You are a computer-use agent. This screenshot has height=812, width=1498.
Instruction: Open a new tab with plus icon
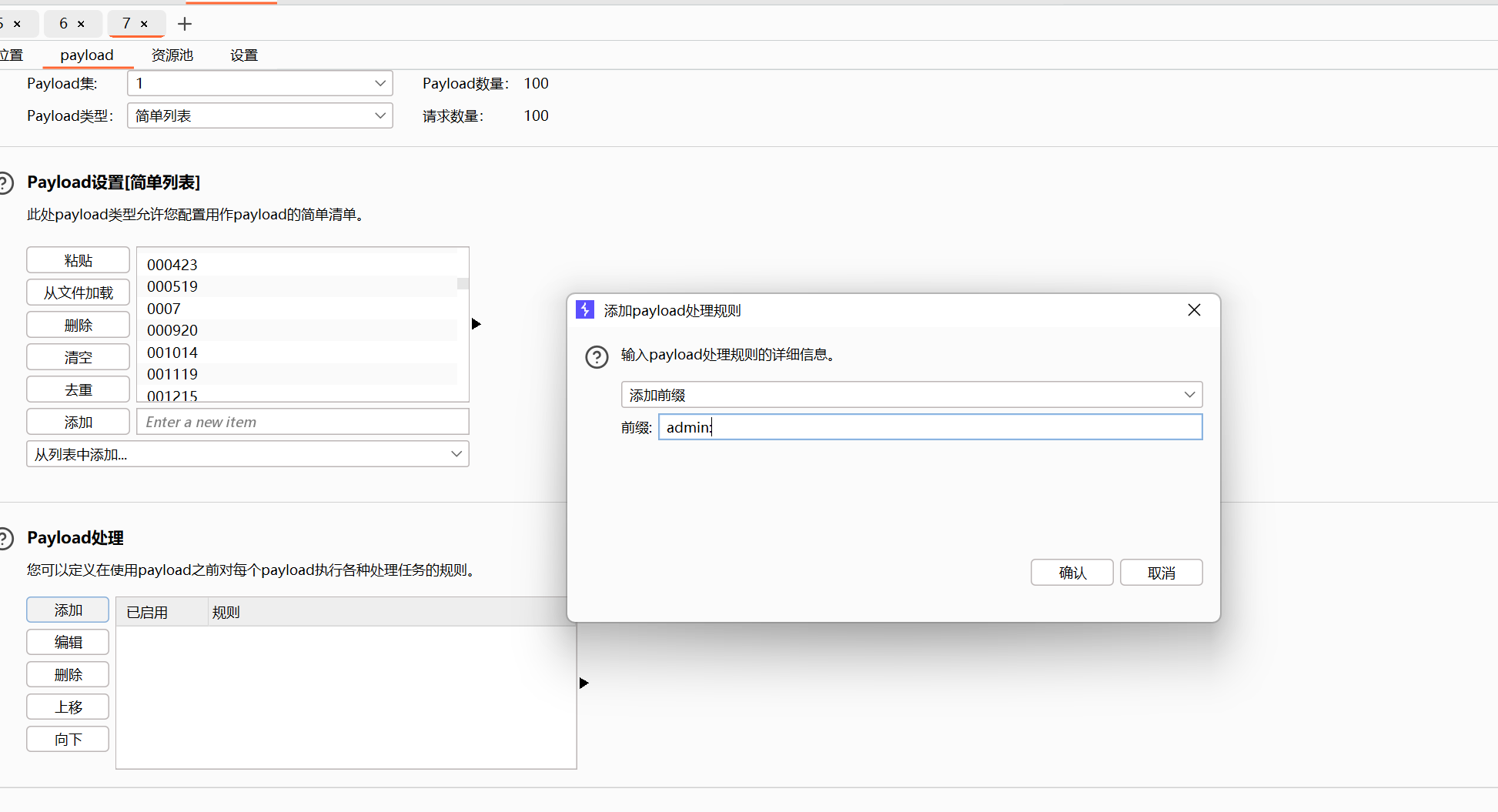185,24
